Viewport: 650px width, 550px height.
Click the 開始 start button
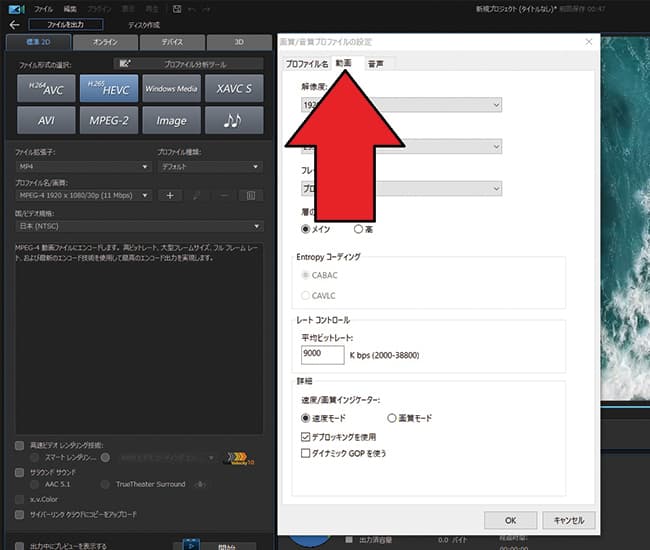point(226,546)
